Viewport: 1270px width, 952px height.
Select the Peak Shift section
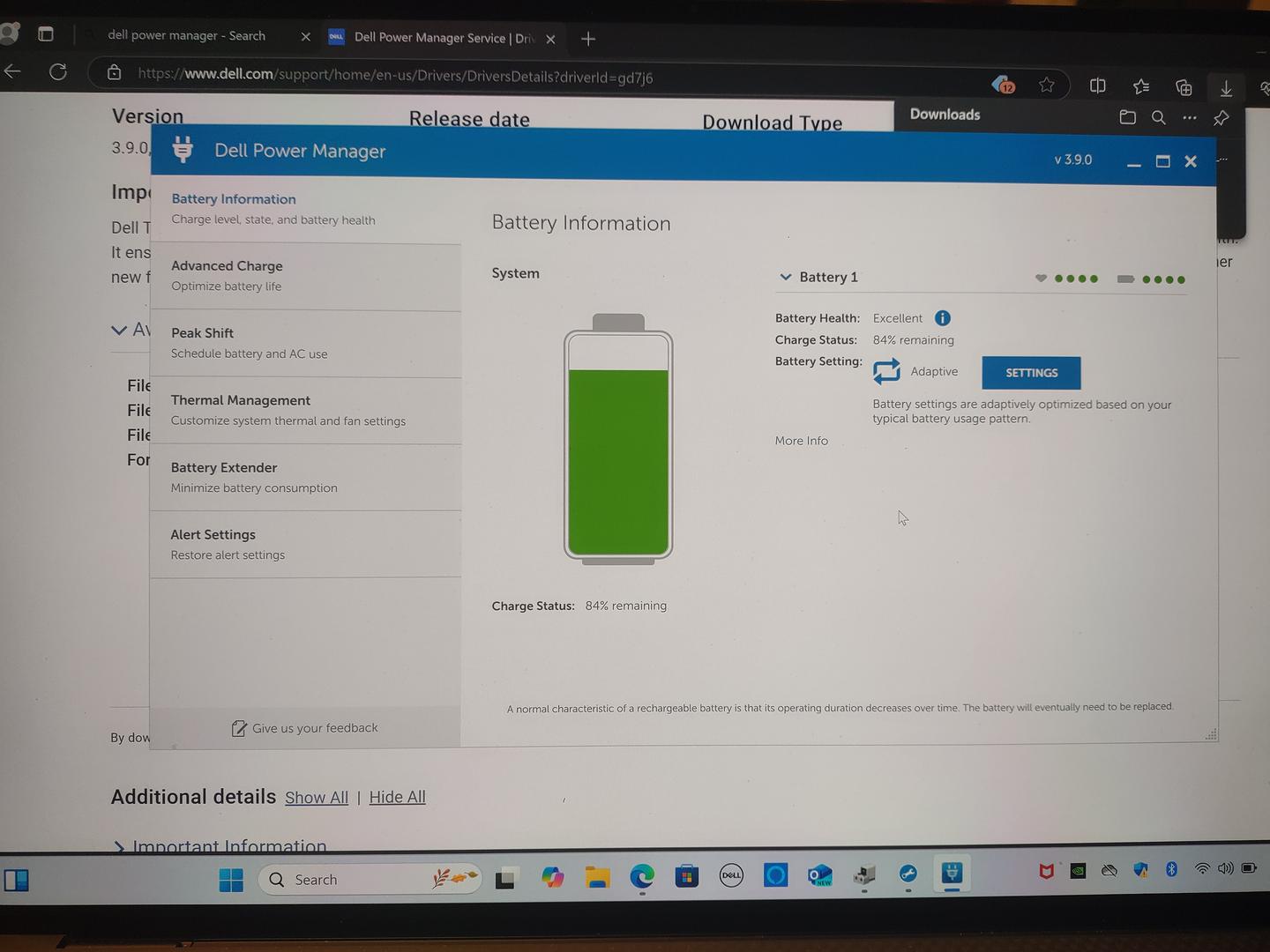coord(306,344)
